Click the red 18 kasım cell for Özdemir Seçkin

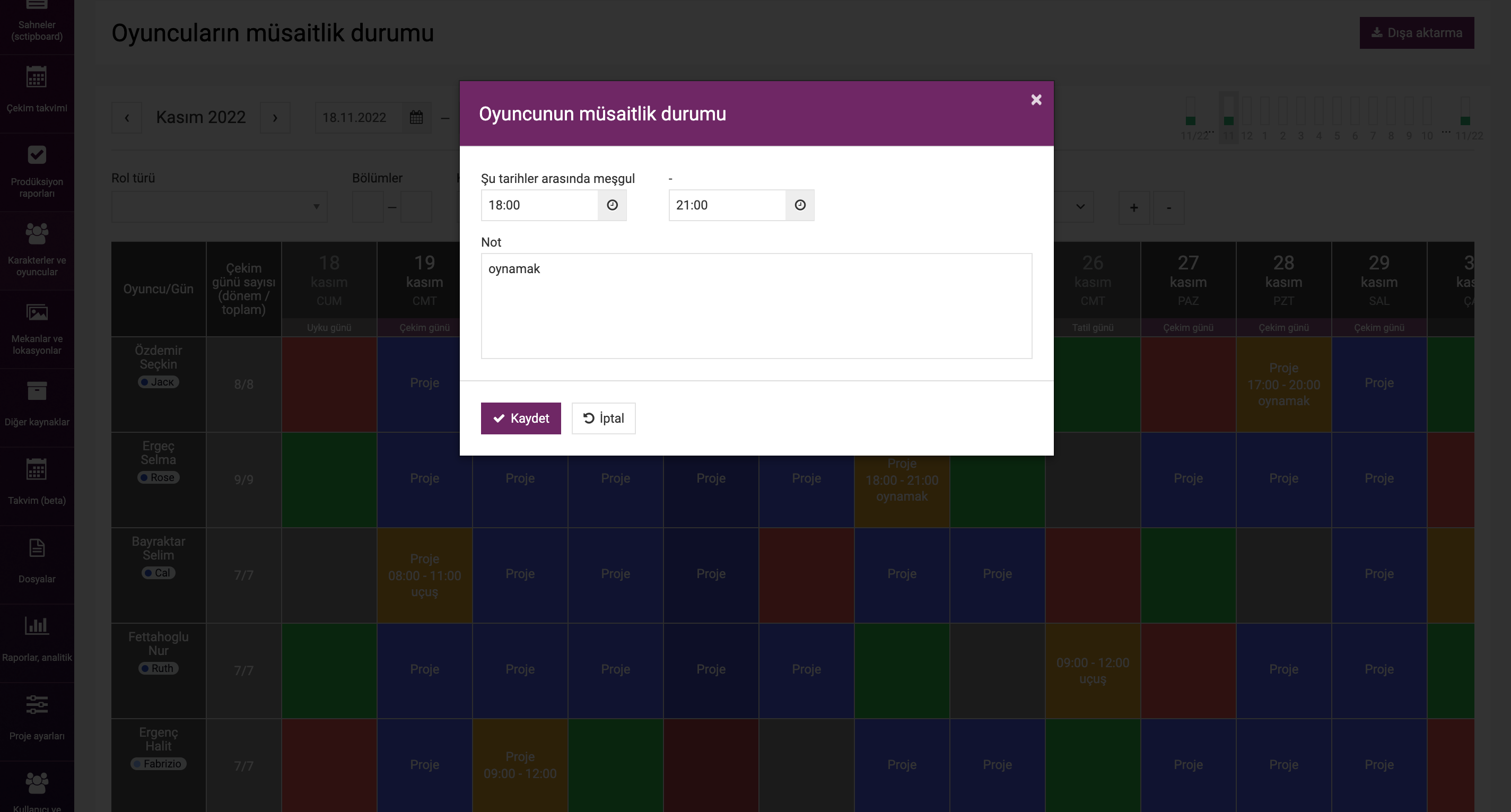click(329, 385)
